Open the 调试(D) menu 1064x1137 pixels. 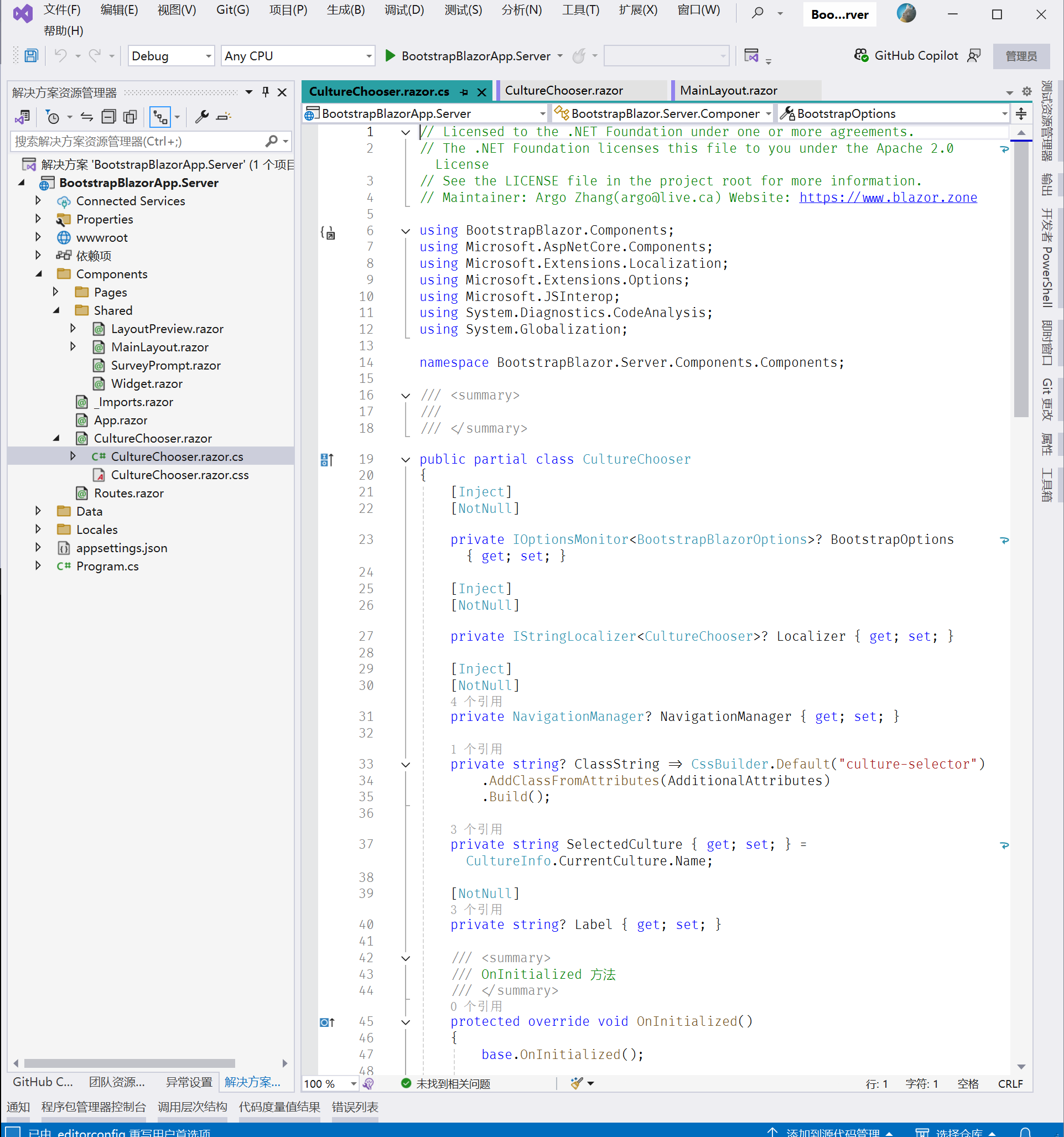pyautogui.click(x=404, y=11)
